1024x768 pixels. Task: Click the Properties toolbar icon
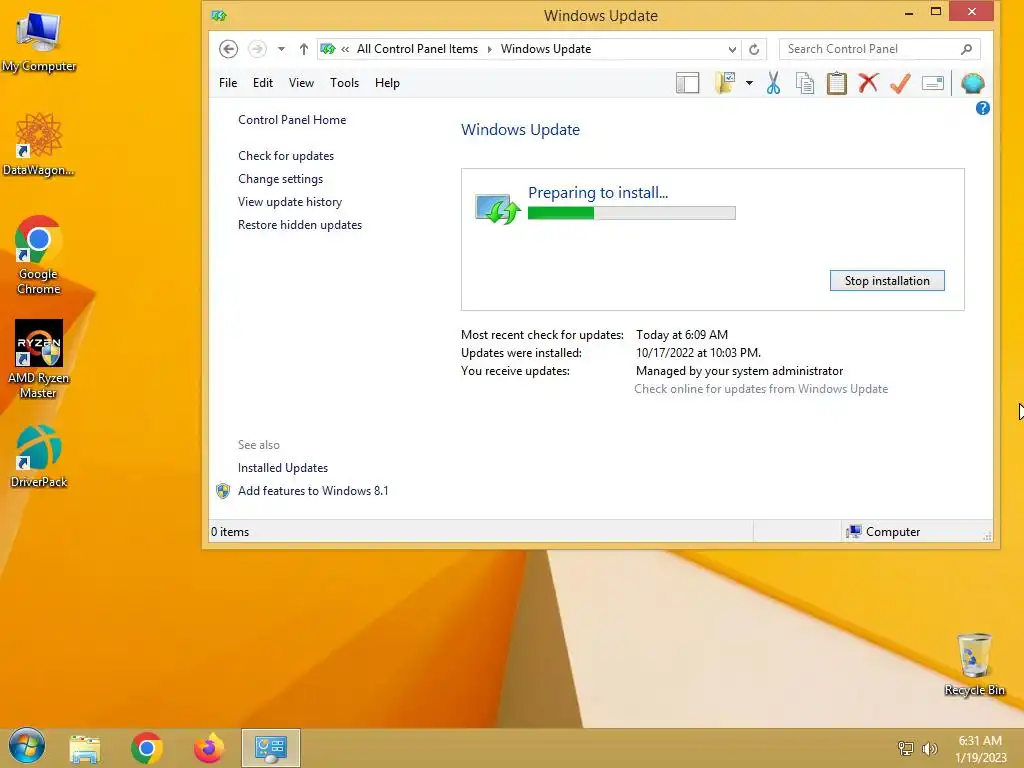click(x=933, y=83)
